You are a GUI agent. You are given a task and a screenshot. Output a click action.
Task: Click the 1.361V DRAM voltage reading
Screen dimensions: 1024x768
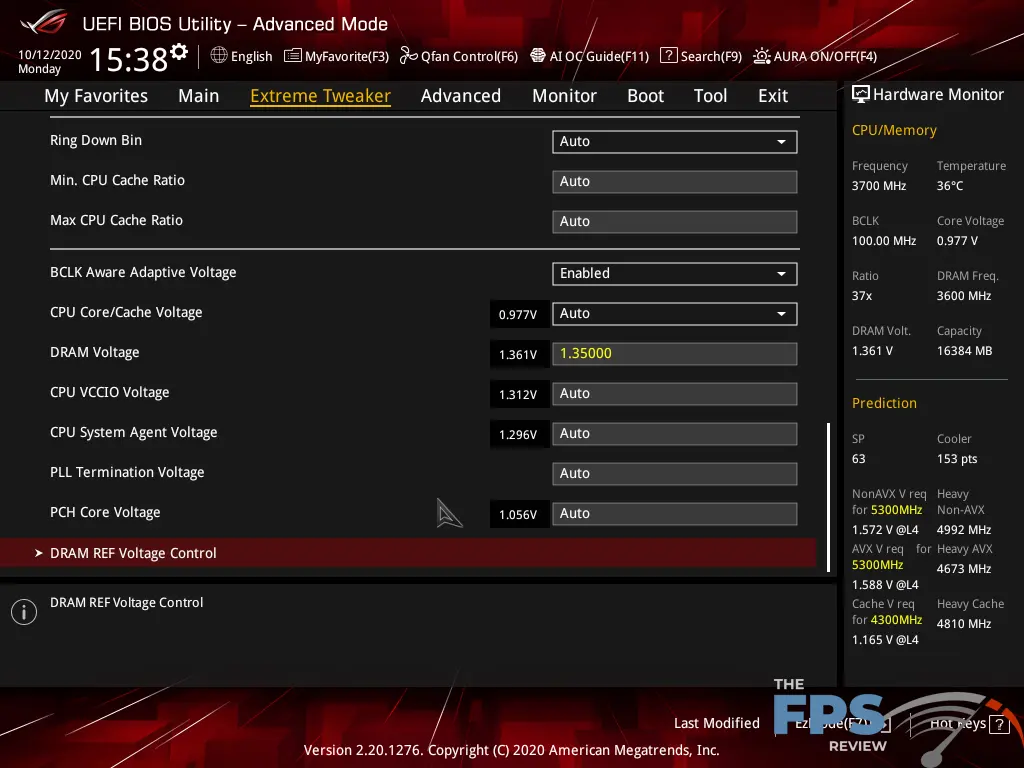pyautogui.click(x=518, y=355)
